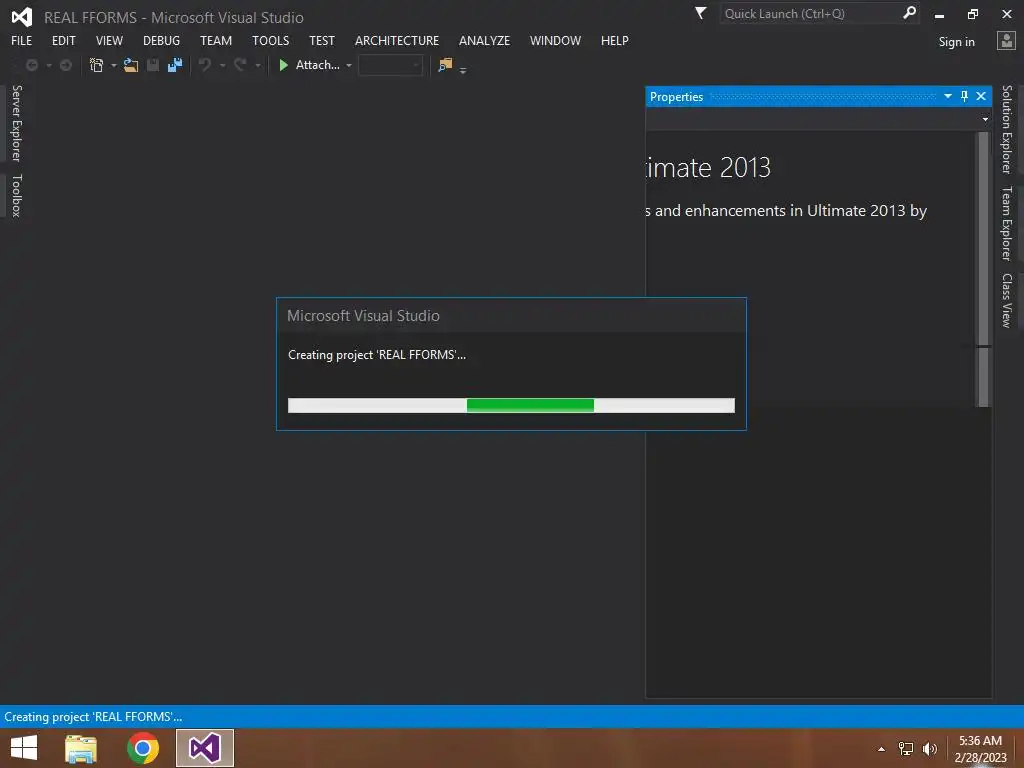Open the Redo history dropdown
The width and height of the screenshot is (1024, 768).
tap(258, 66)
